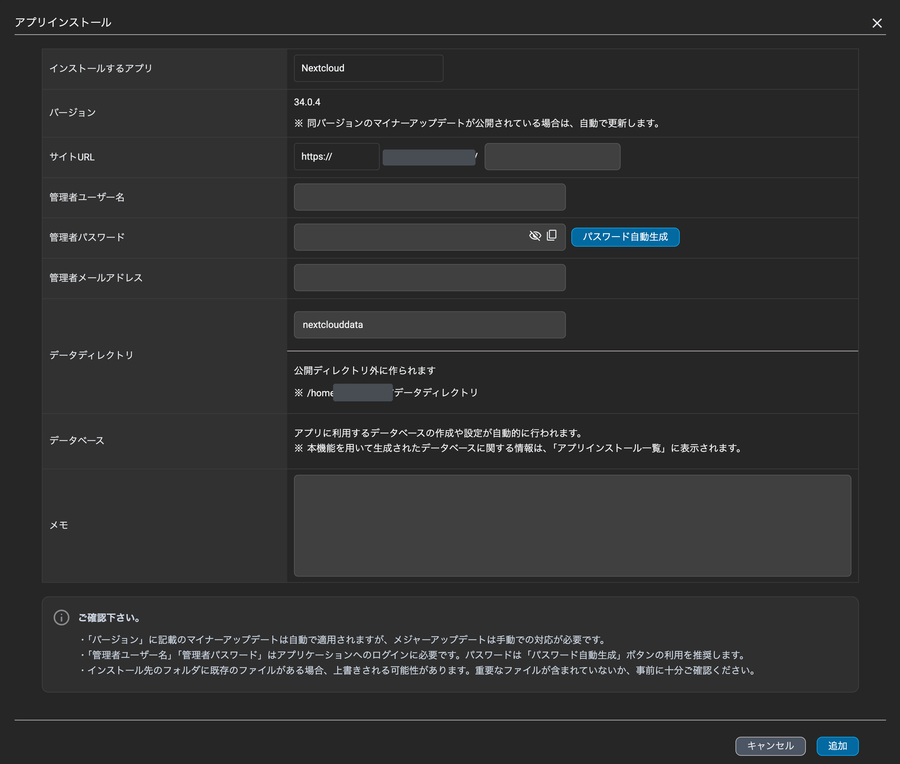The width and height of the screenshot is (900, 764).
Task: Click the バージョン label
Action: pos(72,113)
